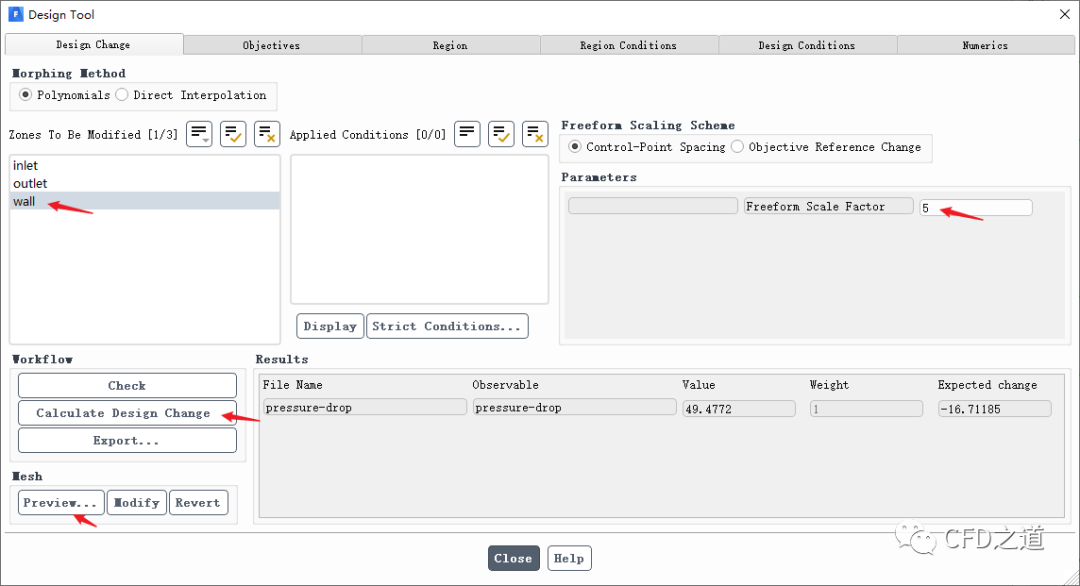
Task: Open the Zones To Be Modified filter dropdown
Action: coord(199,134)
